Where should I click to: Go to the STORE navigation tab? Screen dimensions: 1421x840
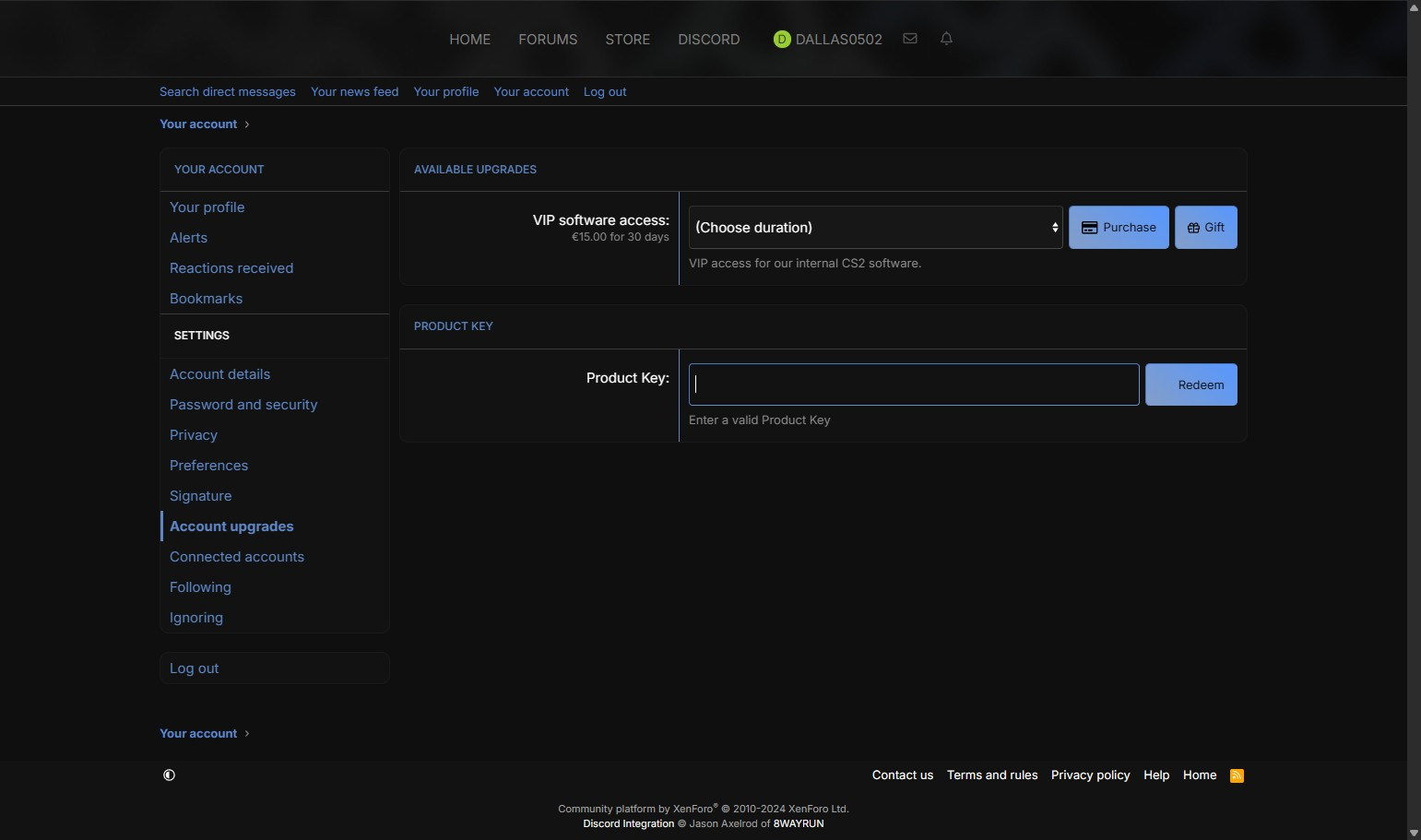[627, 40]
